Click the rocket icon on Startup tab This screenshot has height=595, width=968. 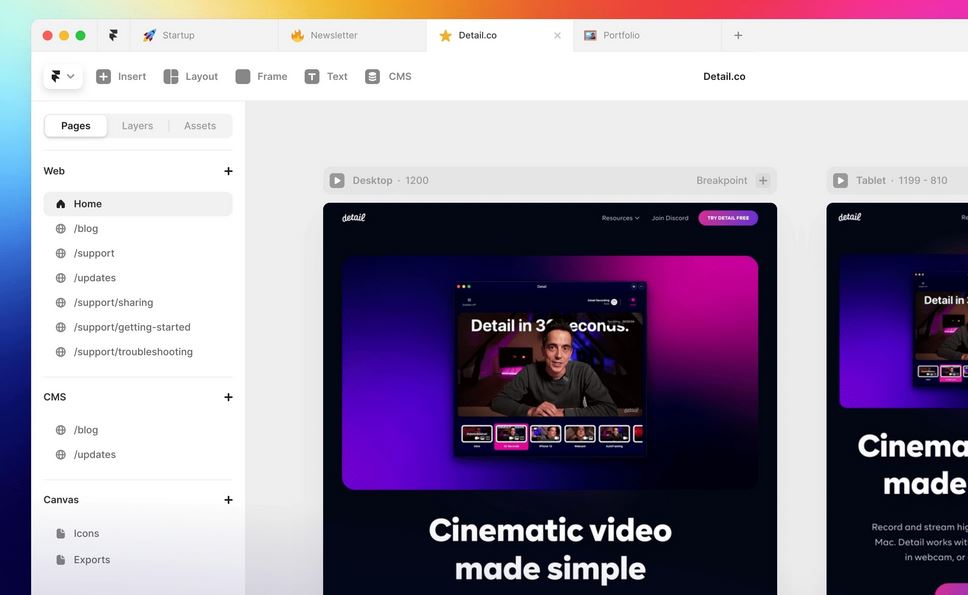[x=149, y=35]
